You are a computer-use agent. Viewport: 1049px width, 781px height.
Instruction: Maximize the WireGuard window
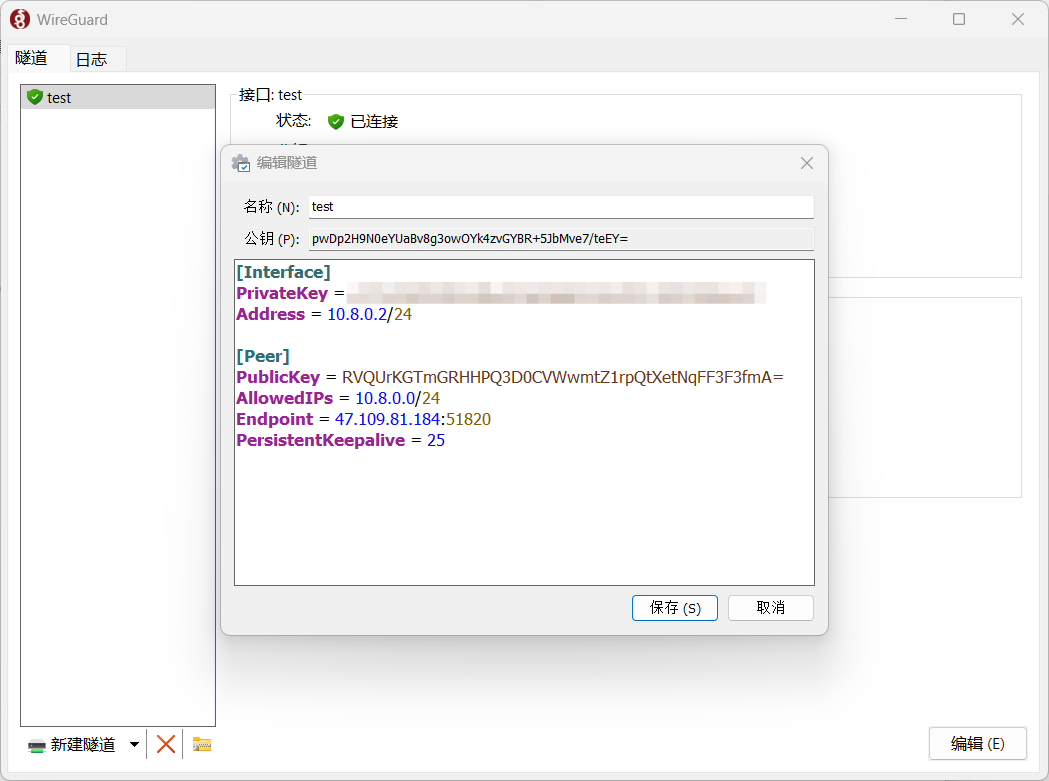[x=959, y=19]
